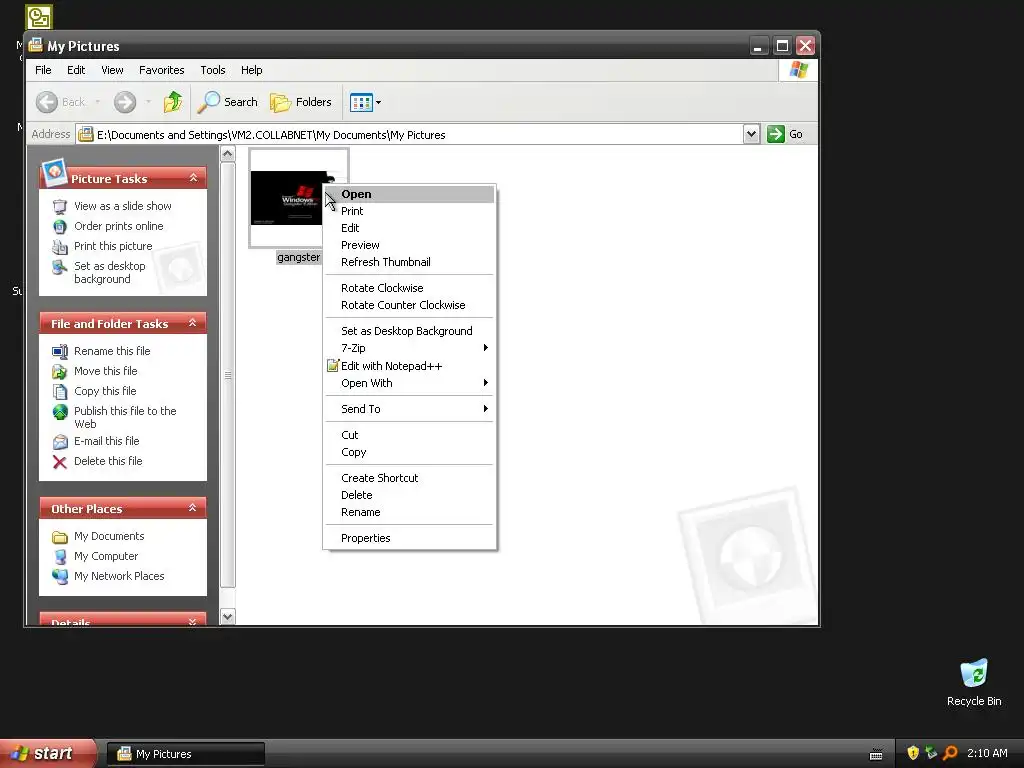
Task: Collapse the Picture Tasks panel
Action: click(193, 178)
